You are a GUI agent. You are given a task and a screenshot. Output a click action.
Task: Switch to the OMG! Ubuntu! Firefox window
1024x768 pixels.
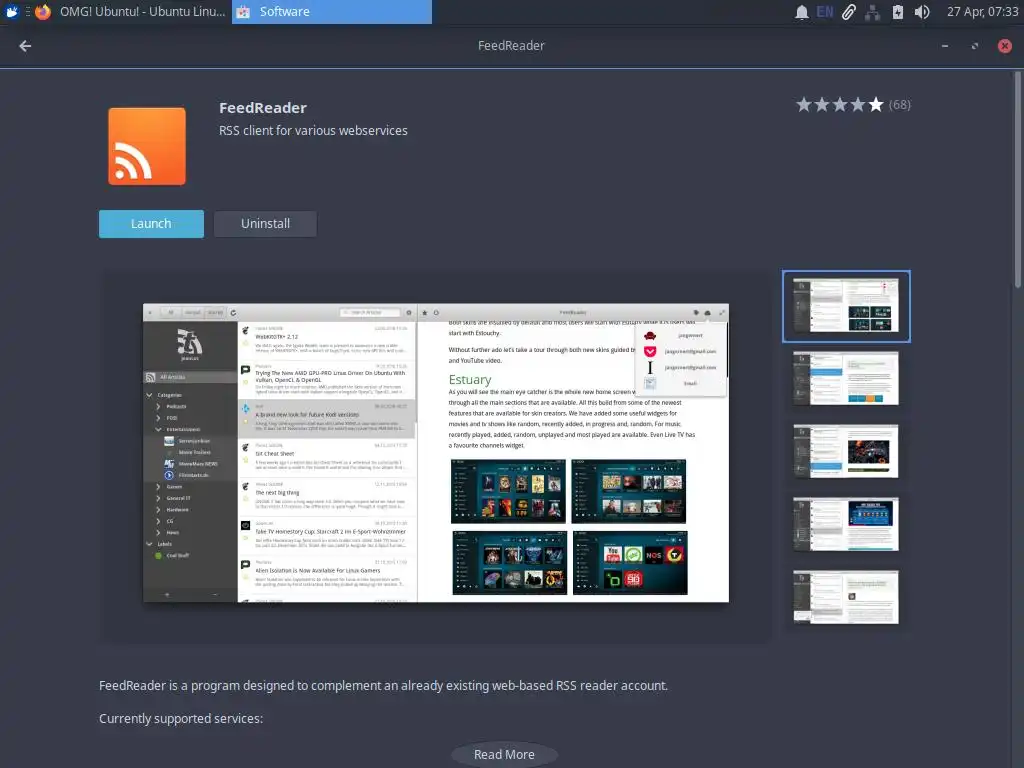(130, 12)
